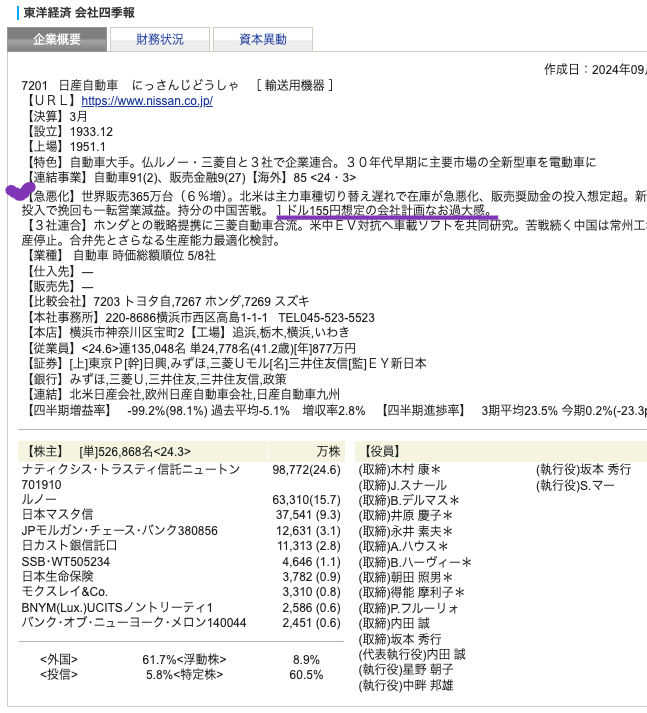
Task: Click the 7201 日産自動車 company name
Action: click(70, 85)
